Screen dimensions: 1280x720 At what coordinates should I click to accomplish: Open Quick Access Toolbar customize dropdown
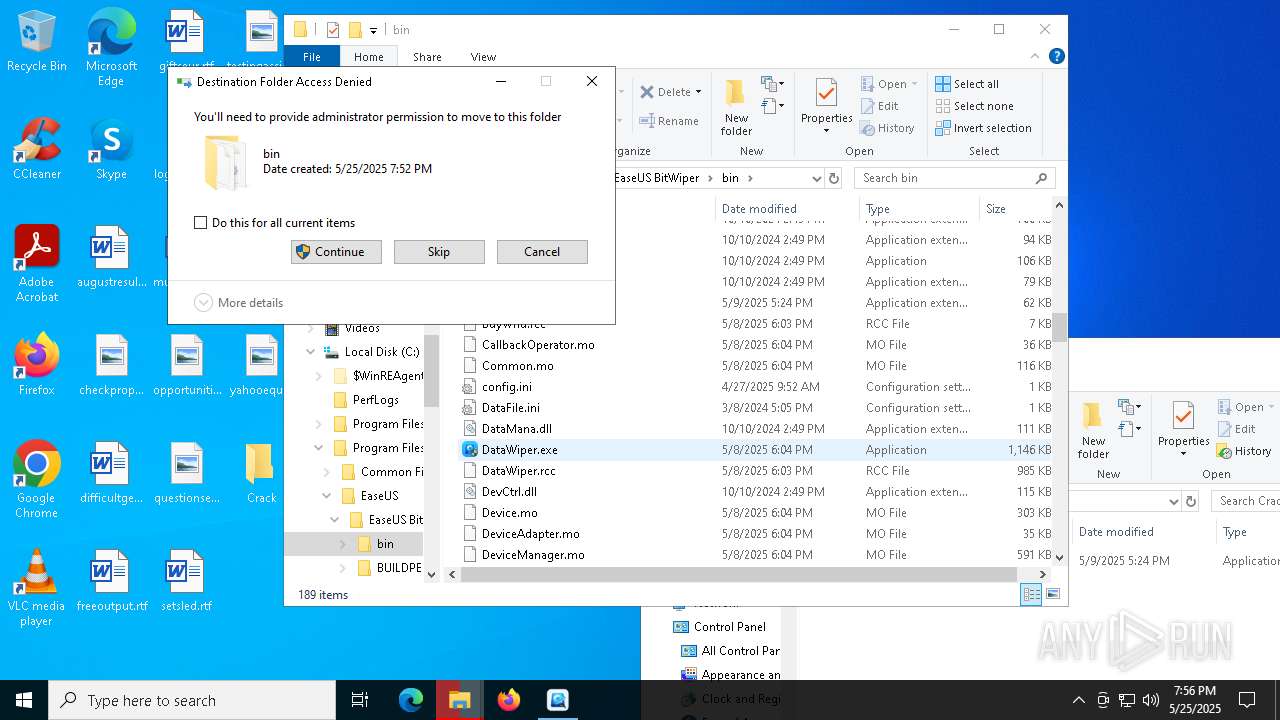373,30
